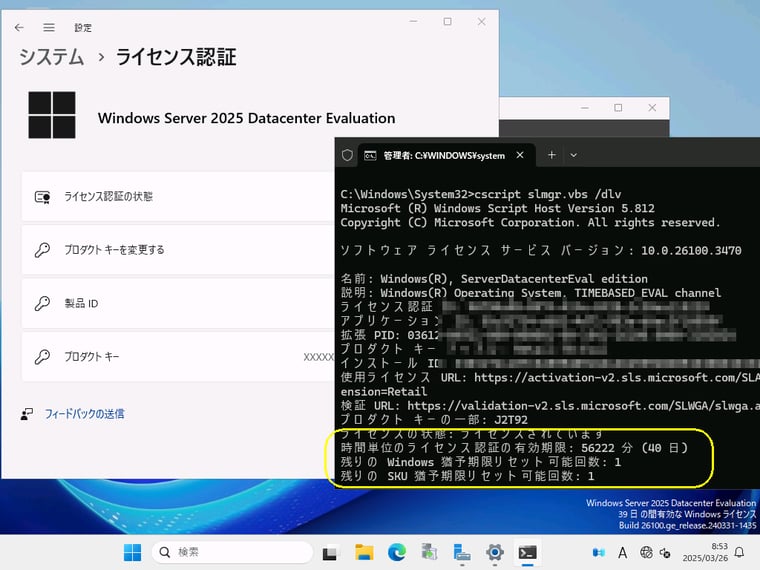Add a new terminal tab
The width and height of the screenshot is (760, 570).
[x=551, y=156]
